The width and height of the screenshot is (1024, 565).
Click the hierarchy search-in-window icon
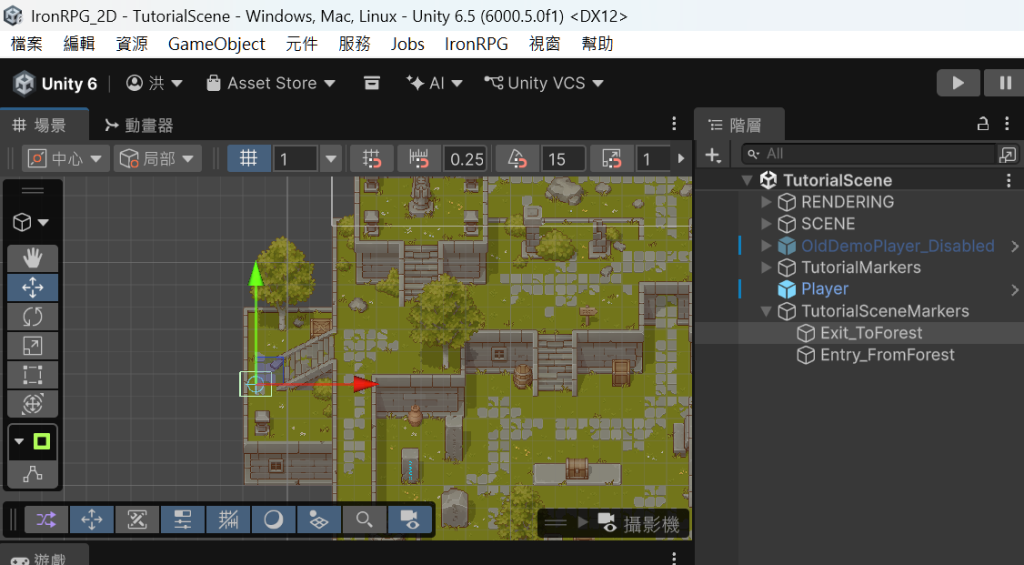pyautogui.click(x=1007, y=154)
